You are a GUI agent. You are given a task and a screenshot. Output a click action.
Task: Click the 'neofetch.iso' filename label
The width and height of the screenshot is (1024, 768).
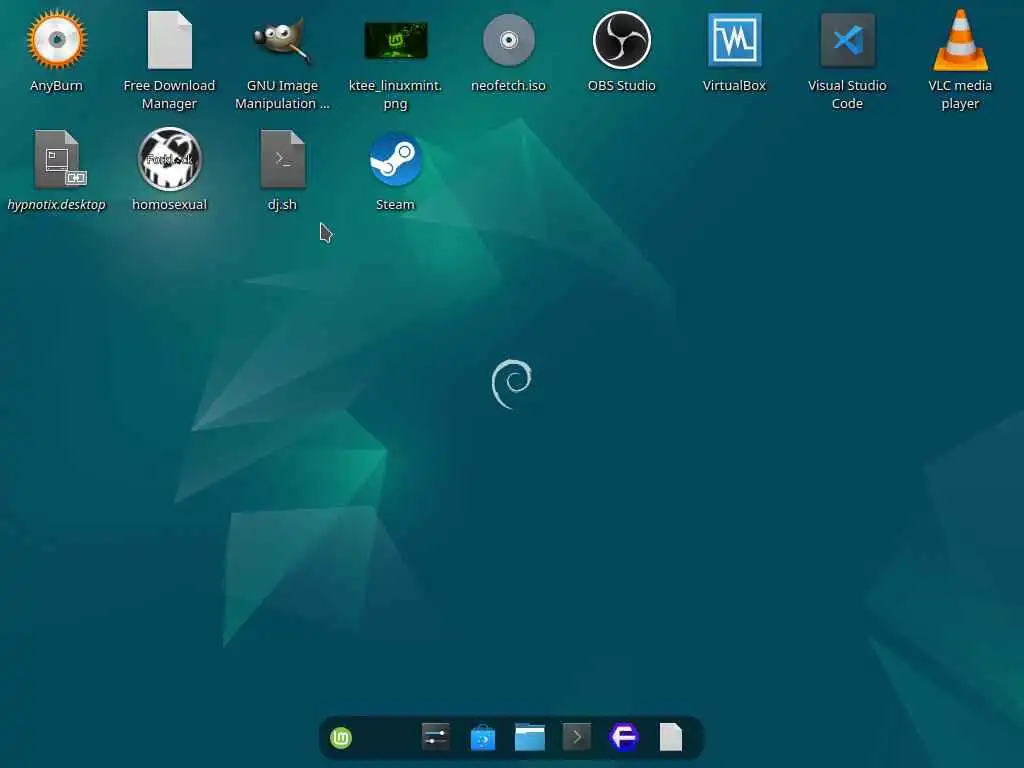[x=508, y=86]
